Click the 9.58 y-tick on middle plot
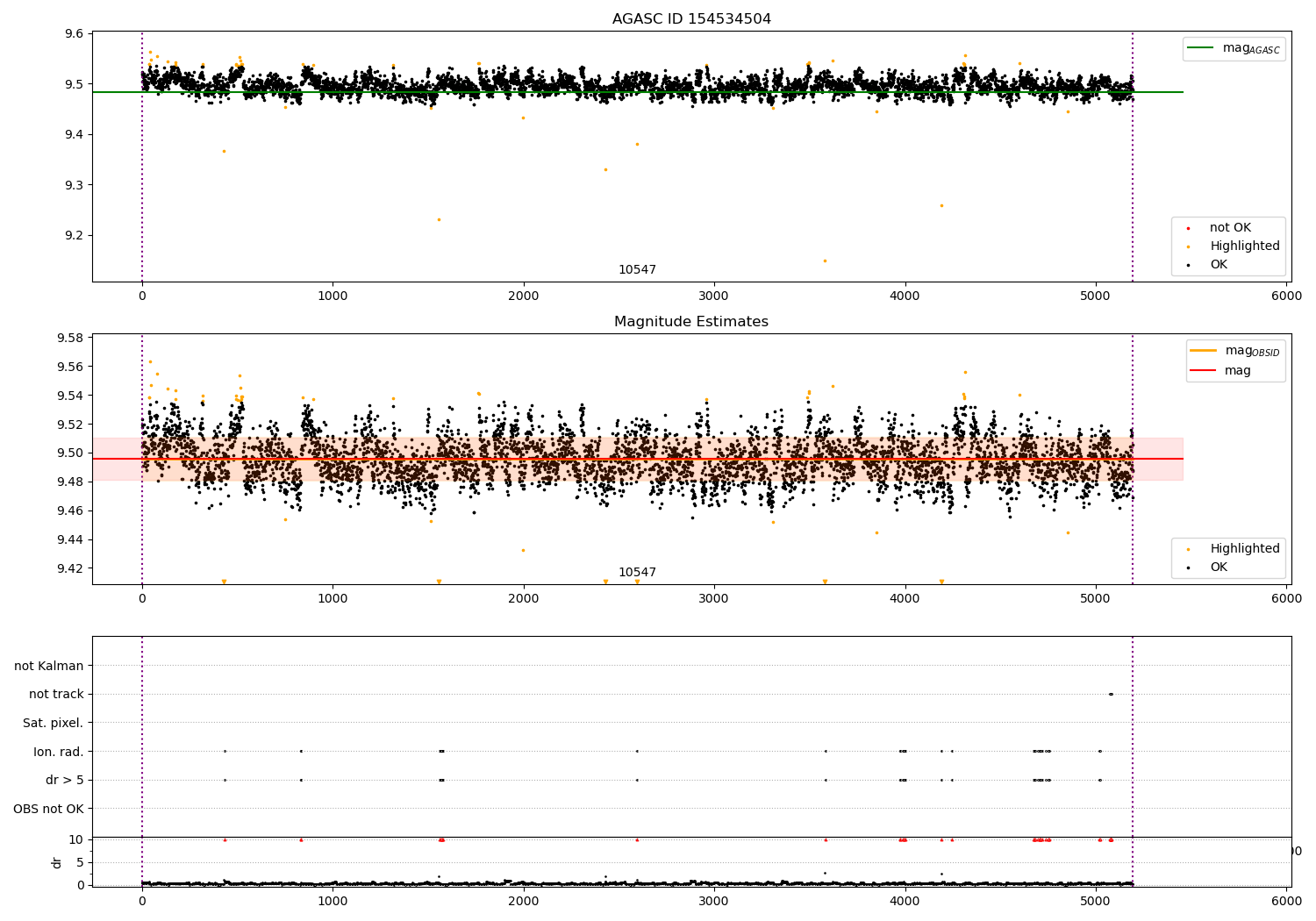1316x921 pixels. coord(71,339)
